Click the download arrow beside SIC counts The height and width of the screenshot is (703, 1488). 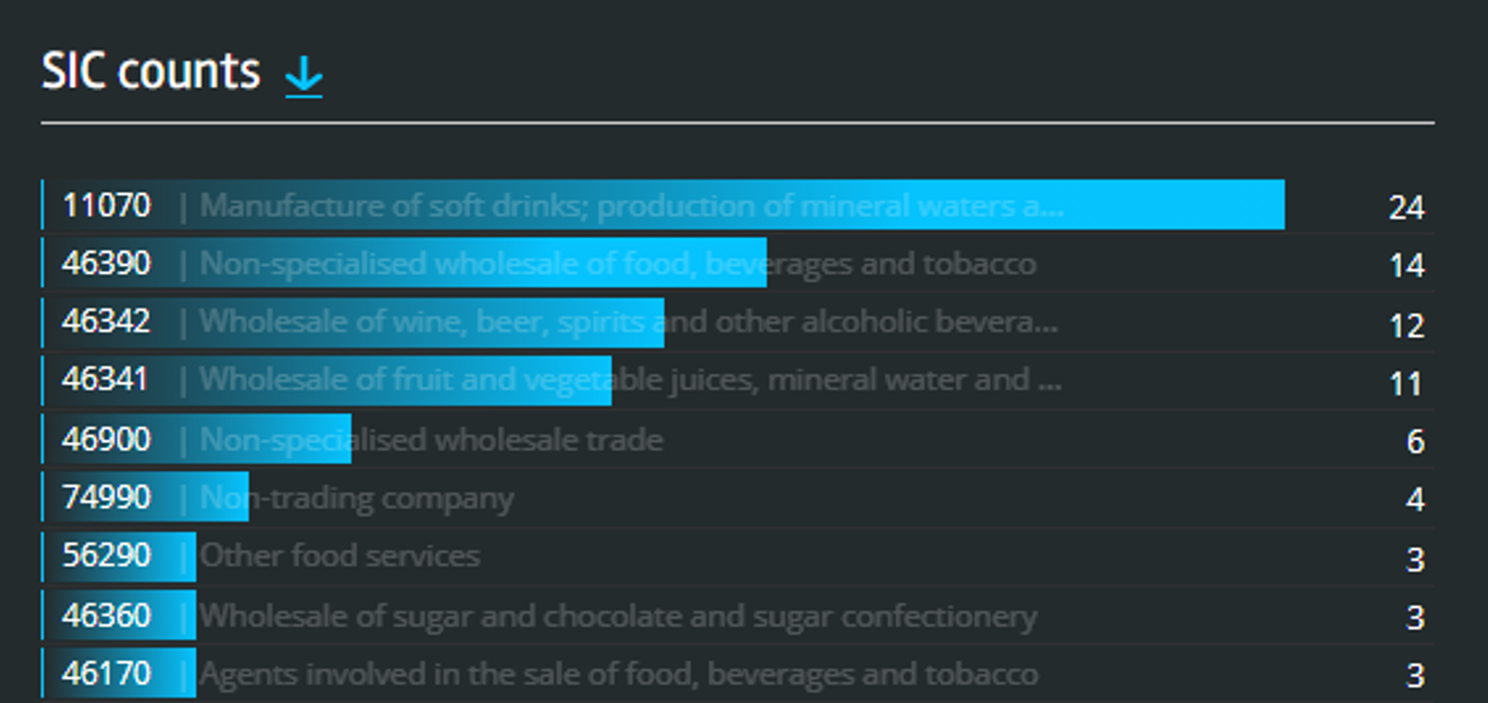(x=303, y=75)
